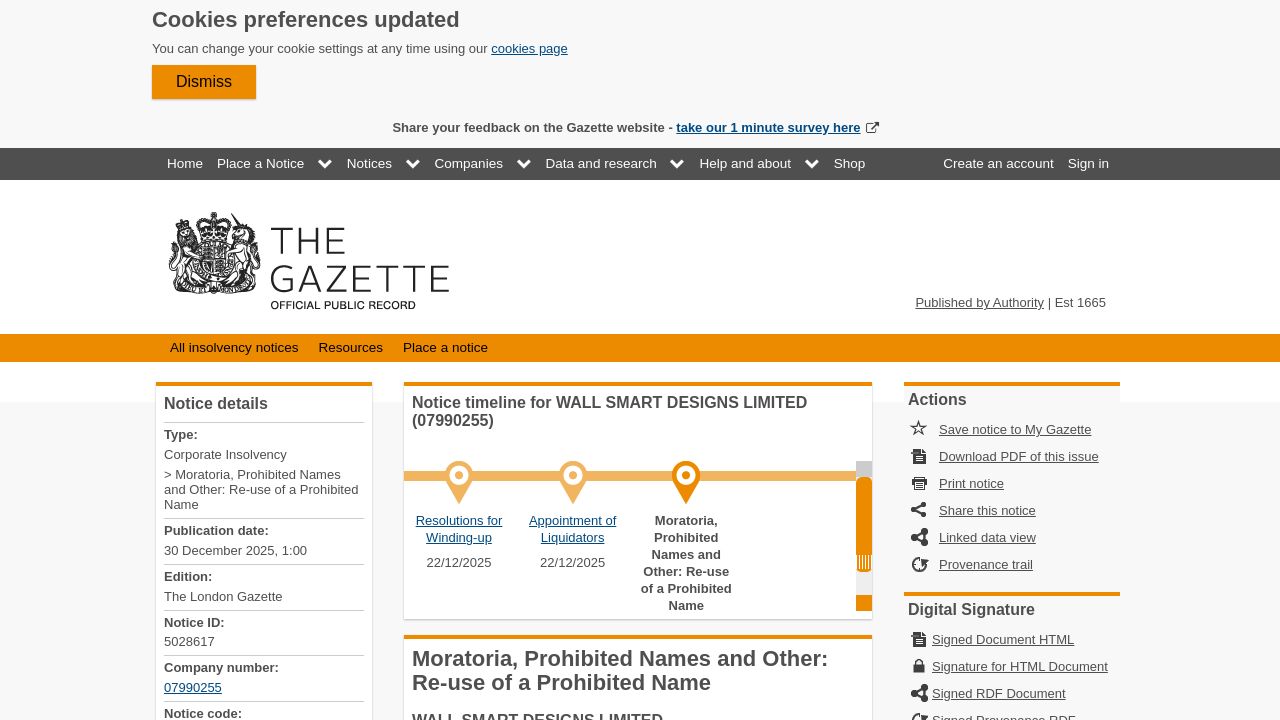Open the Place a Notice menu item

pos(260,164)
